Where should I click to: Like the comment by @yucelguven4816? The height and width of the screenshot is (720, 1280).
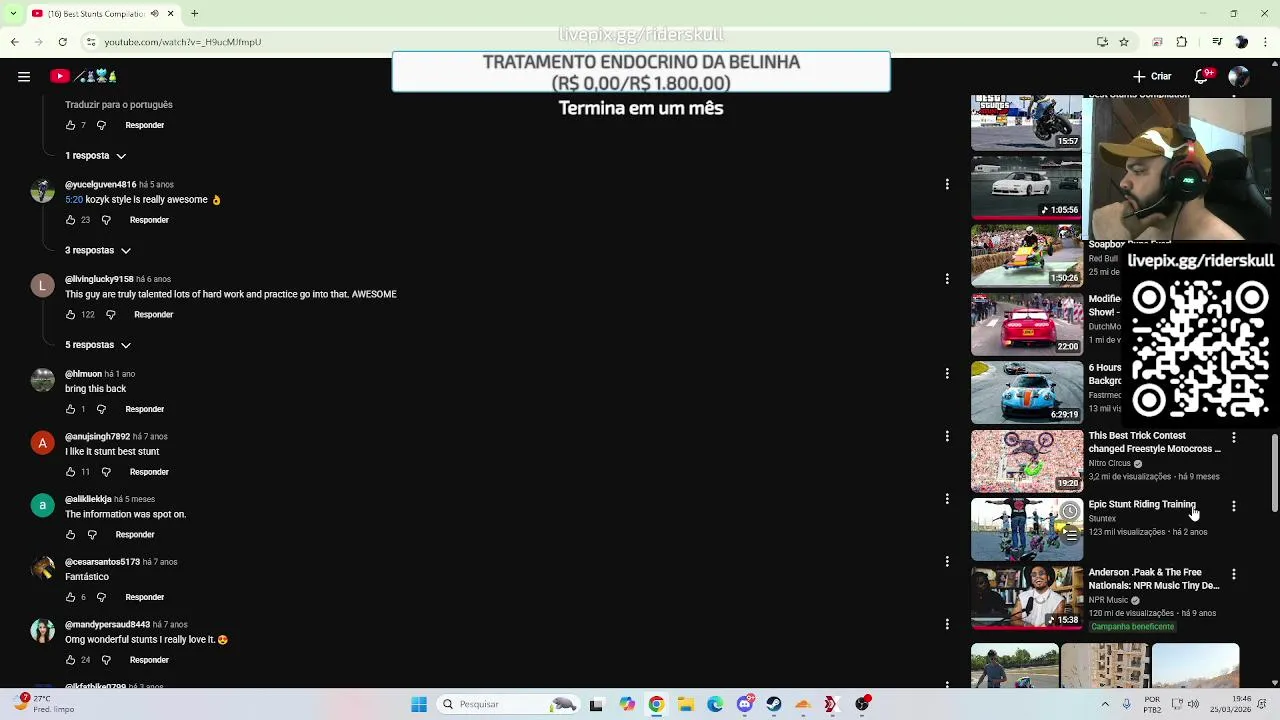tap(70, 220)
